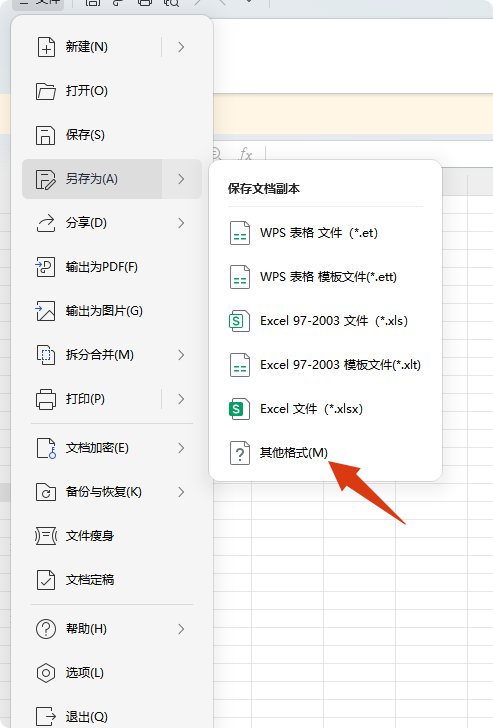Click the printer icon for Print

click(46, 399)
